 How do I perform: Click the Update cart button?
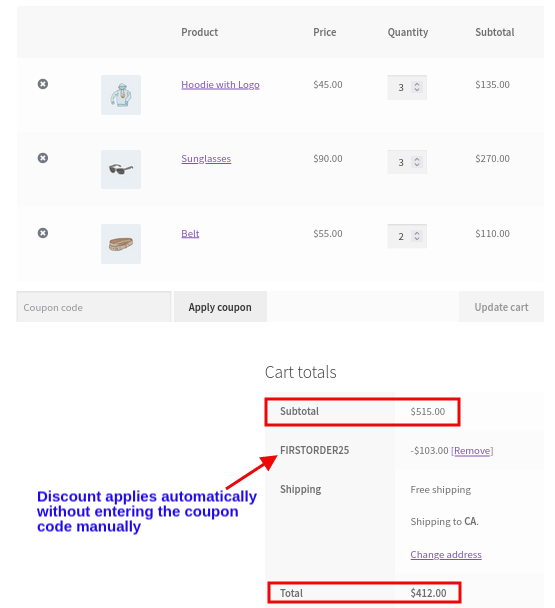click(501, 307)
